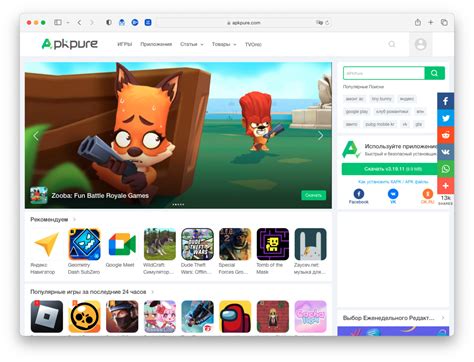Image resolution: width=474 pixels, height=362 pixels.
Task: Select the 'pubg mobile kr' search tag
Action: tap(380, 124)
